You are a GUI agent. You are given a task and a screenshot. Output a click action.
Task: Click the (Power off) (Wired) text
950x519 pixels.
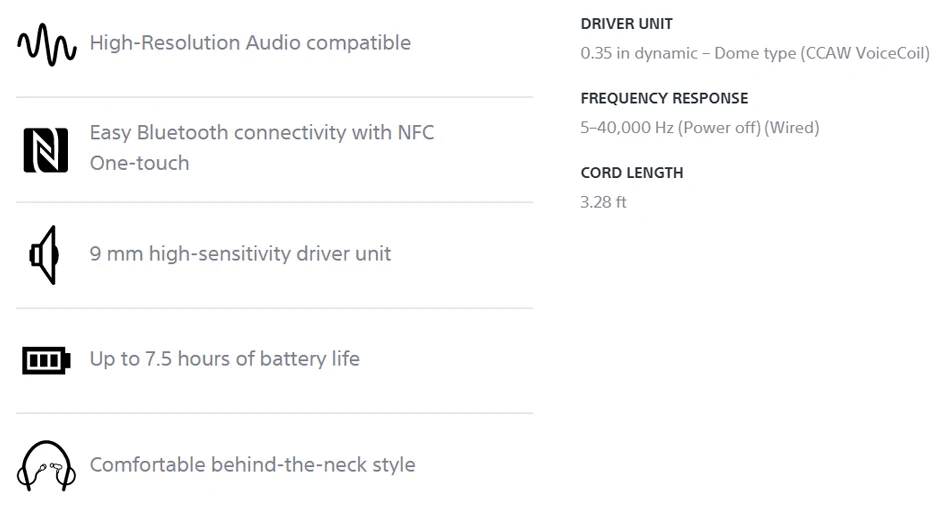pos(749,128)
